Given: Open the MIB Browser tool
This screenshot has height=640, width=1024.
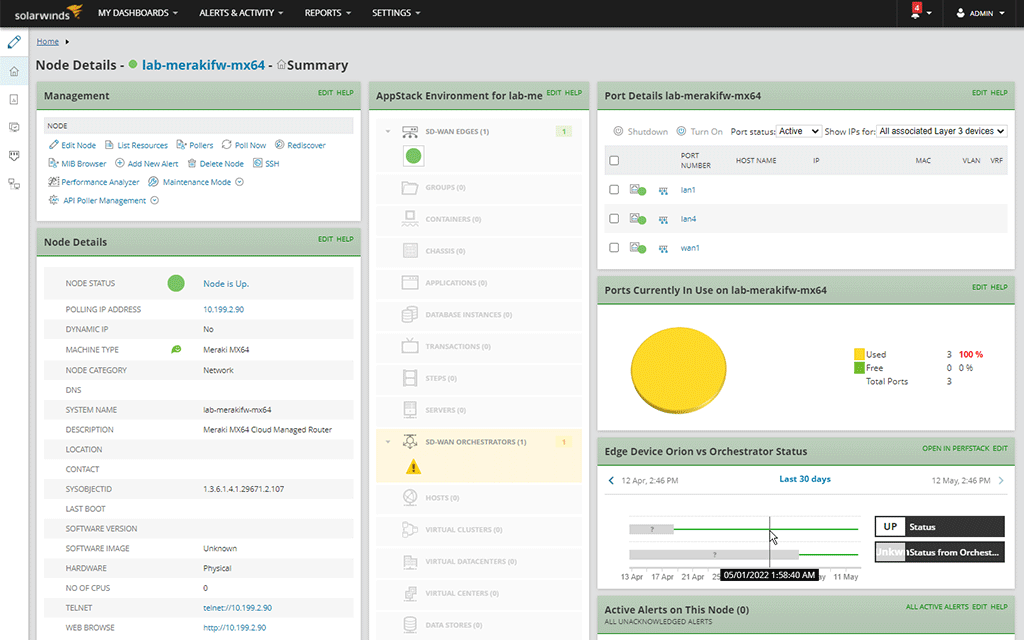Looking at the screenshot, I should 83,164.
